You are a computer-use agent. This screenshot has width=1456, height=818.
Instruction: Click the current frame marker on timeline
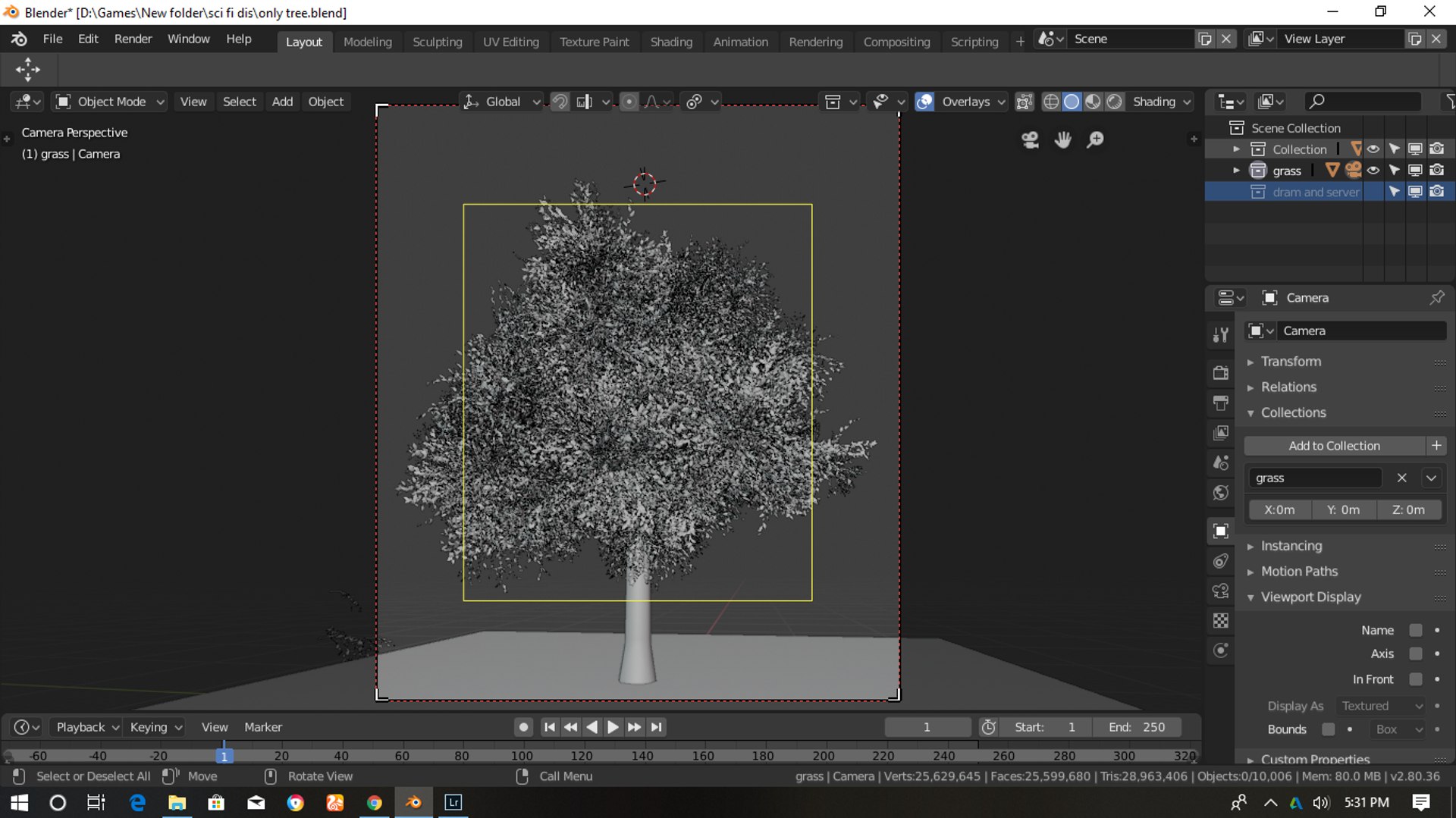point(224,756)
